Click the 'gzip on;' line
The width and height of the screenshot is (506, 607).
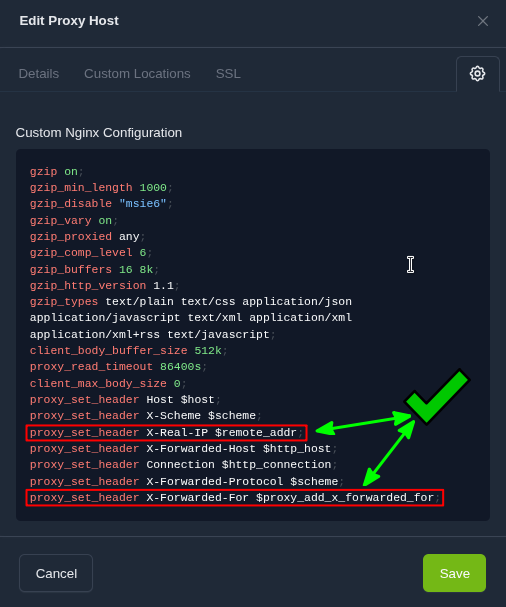(57, 171)
